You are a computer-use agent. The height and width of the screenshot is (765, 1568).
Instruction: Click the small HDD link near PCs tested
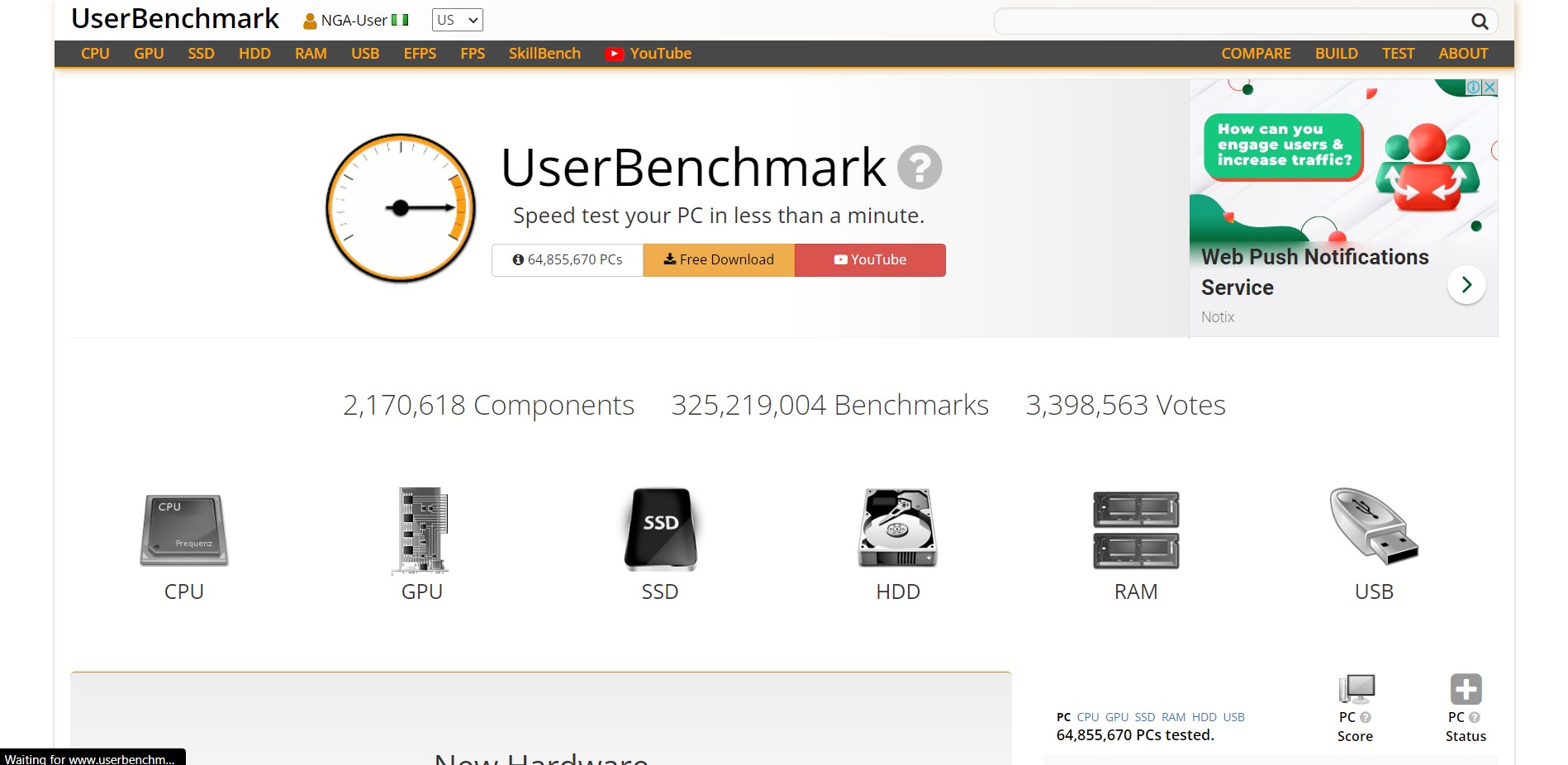point(1205,717)
